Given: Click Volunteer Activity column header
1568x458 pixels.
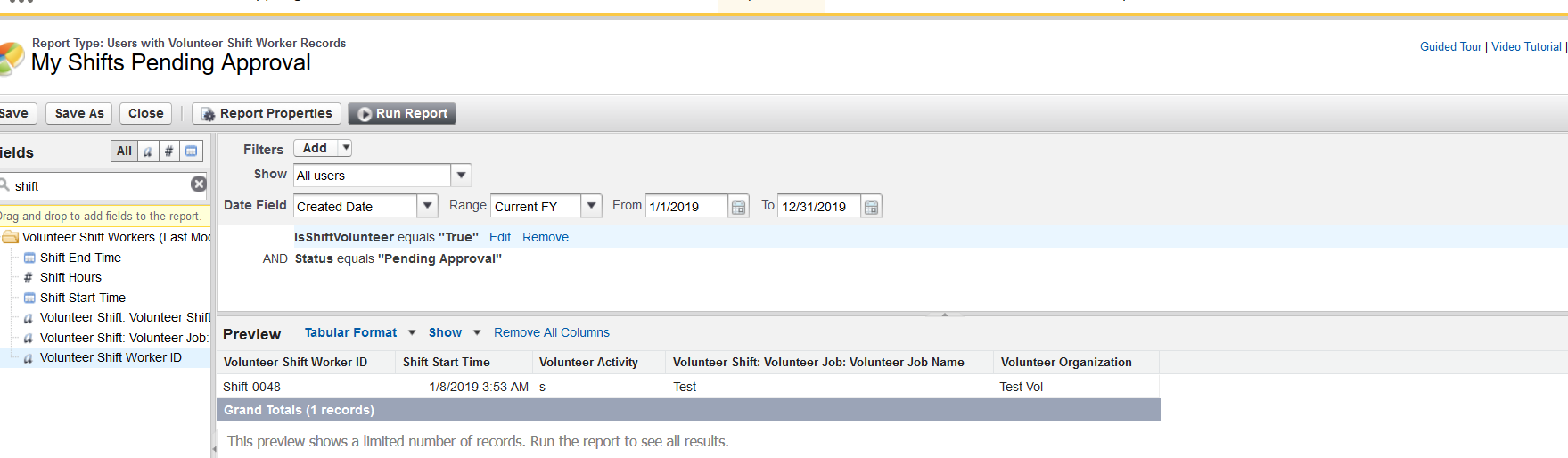Looking at the screenshot, I should [x=599, y=362].
